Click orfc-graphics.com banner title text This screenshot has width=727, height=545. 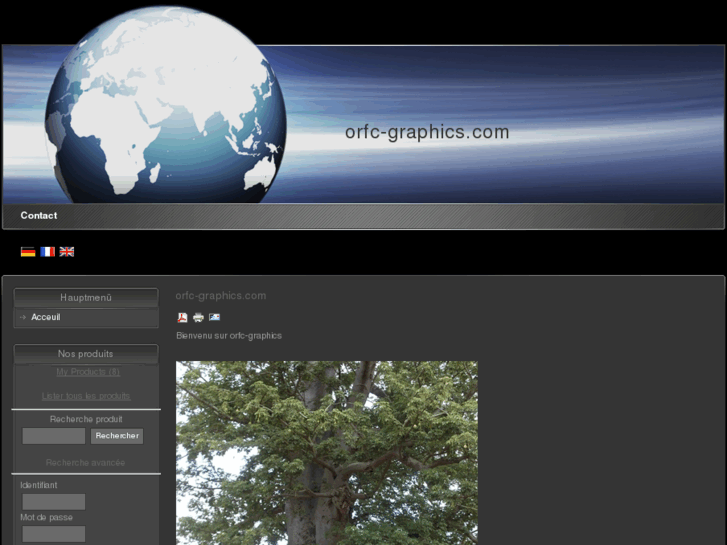(427, 133)
